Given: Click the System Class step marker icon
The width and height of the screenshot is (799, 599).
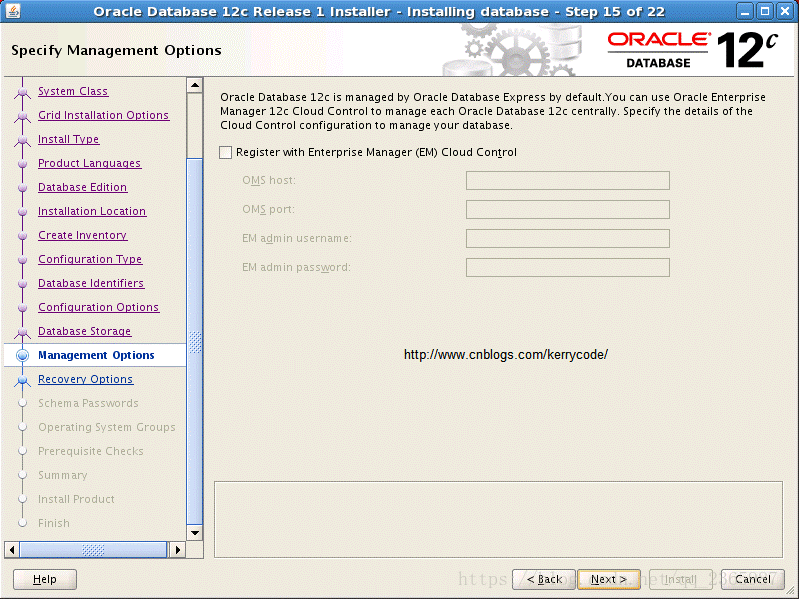Looking at the screenshot, I should [22, 92].
